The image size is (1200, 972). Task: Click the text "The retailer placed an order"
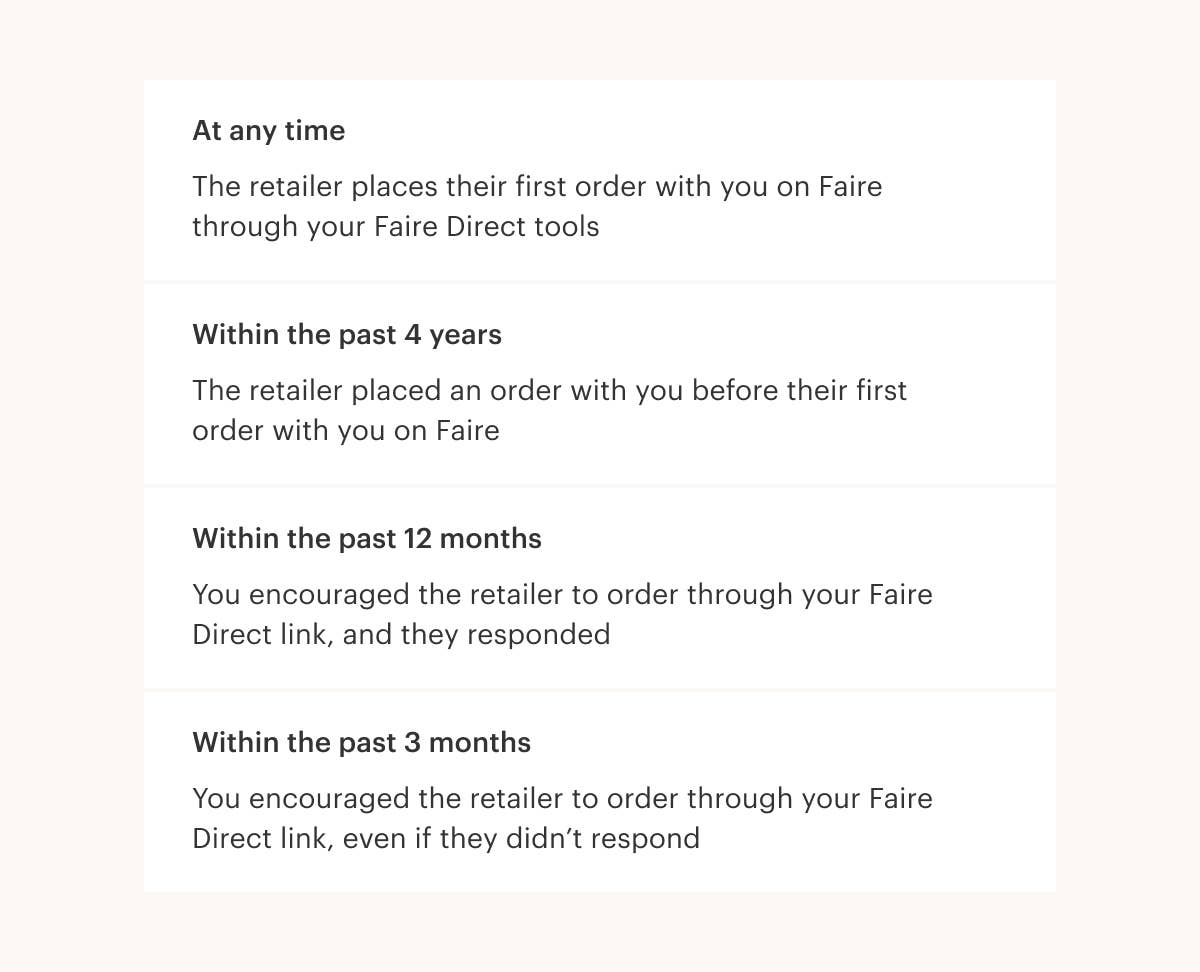(x=378, y=391)
